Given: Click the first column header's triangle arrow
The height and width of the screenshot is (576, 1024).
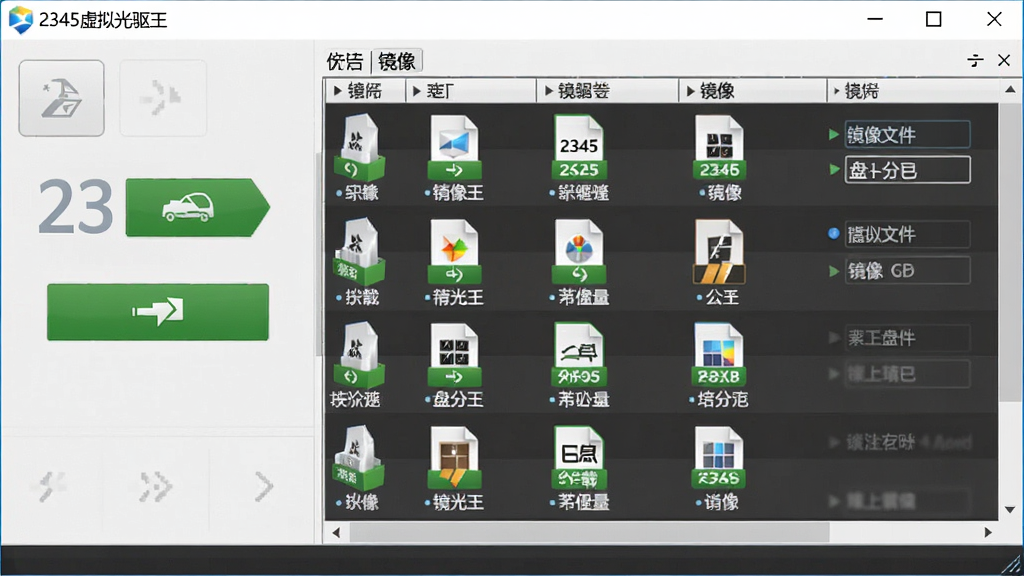Looking at the screenshot, I should click(x=338, y=91).
